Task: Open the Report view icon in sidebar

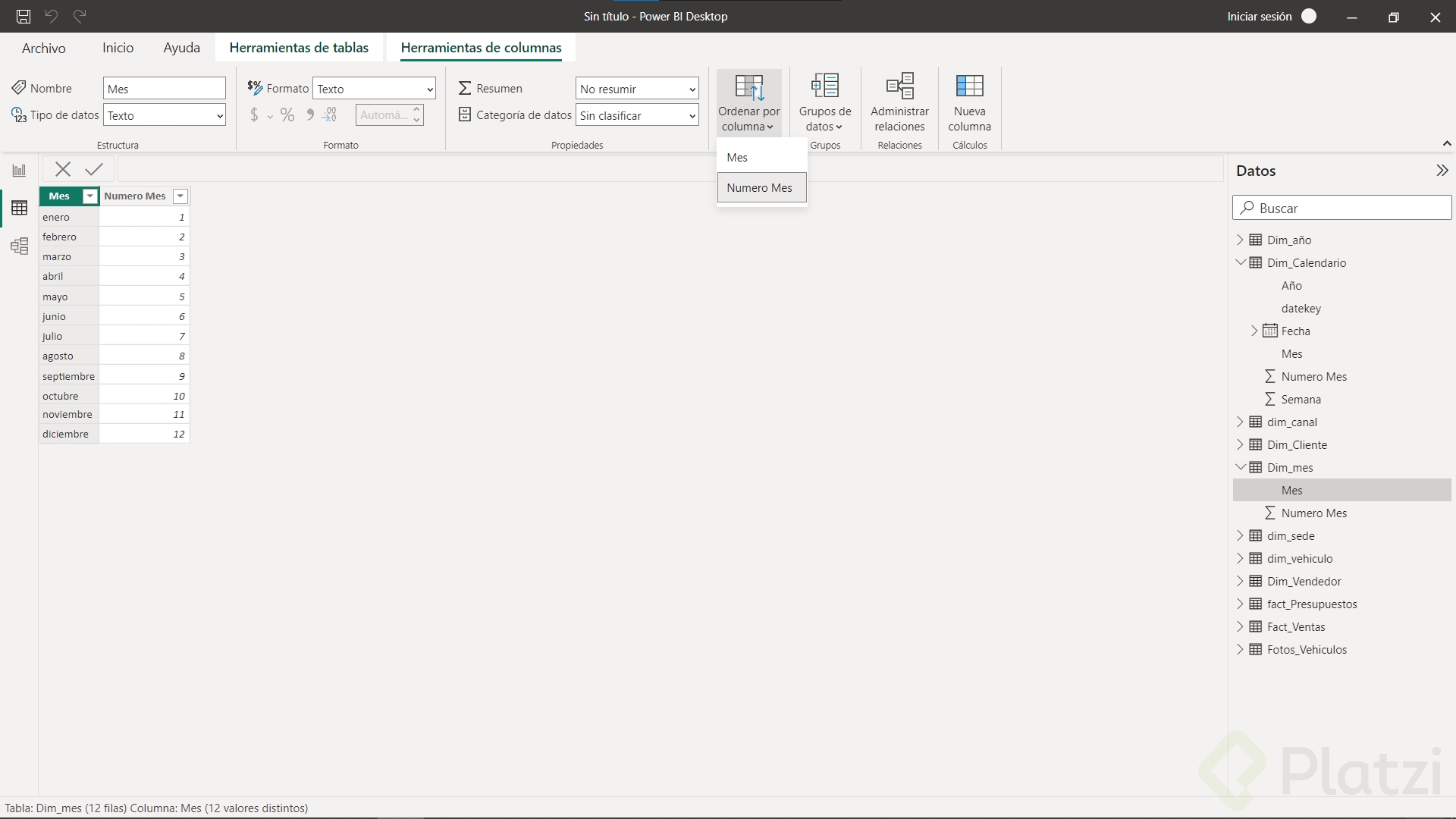Action: tap(19, 171)
